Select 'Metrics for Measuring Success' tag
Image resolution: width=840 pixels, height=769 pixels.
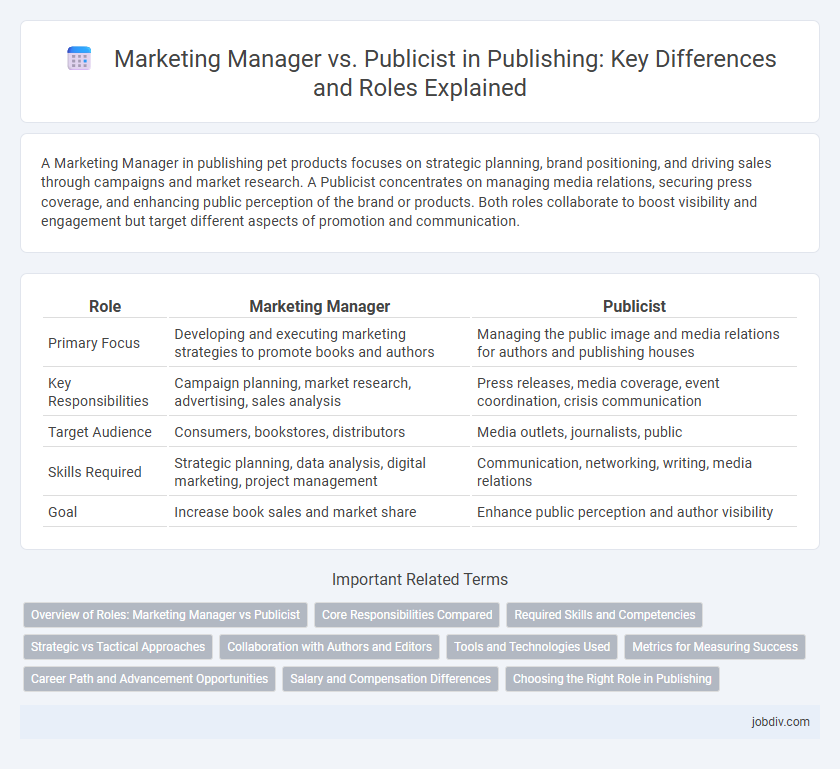tap(715, 647)
